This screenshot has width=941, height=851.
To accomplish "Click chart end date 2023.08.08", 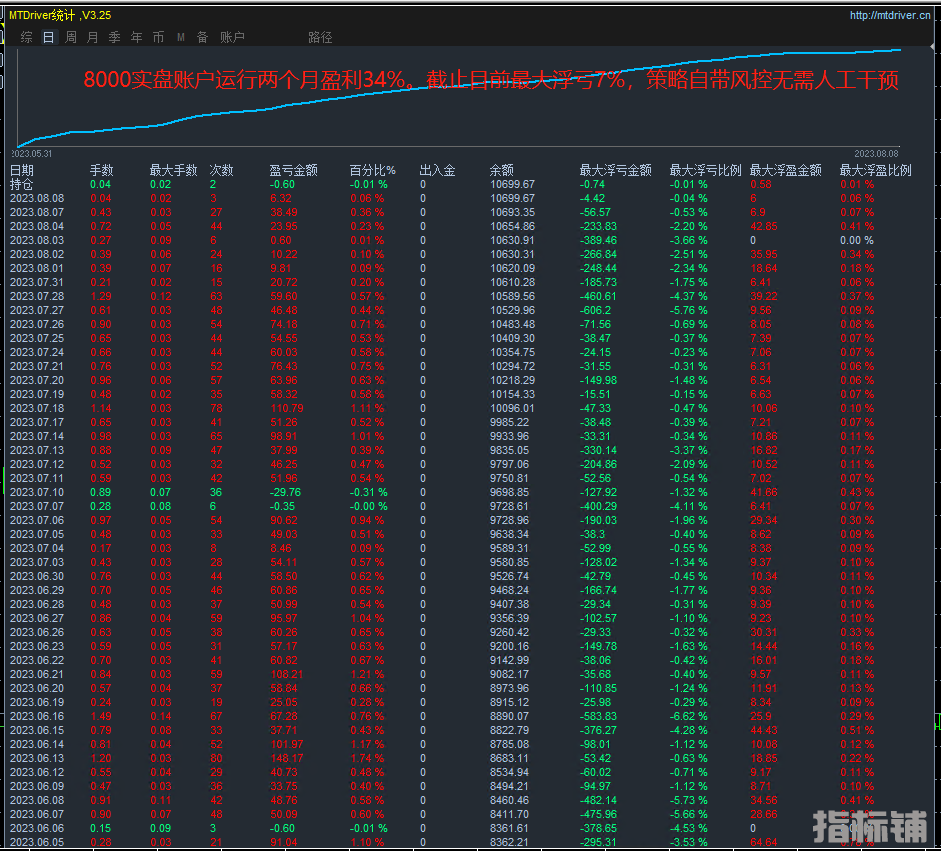I will click(877, 154).
